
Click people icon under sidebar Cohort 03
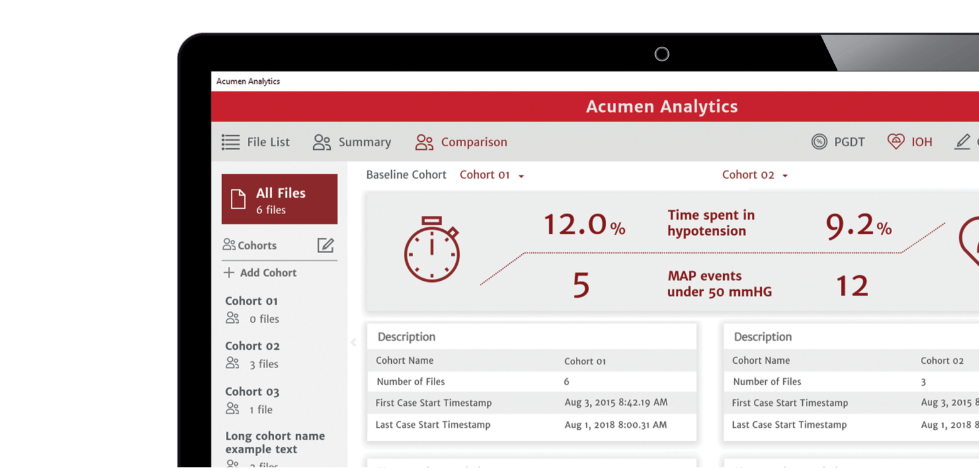pyautogui.click(x=233, y=409)
